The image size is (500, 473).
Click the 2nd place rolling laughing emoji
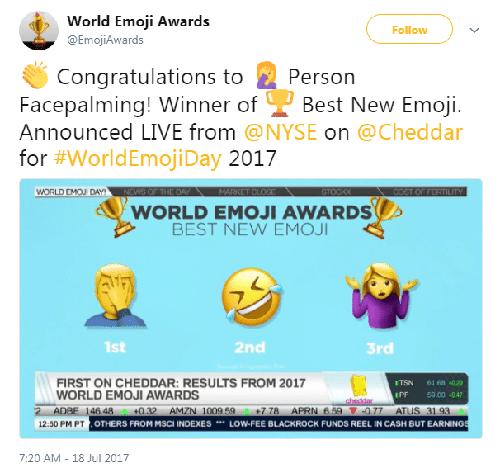click(x=252, y=297)
